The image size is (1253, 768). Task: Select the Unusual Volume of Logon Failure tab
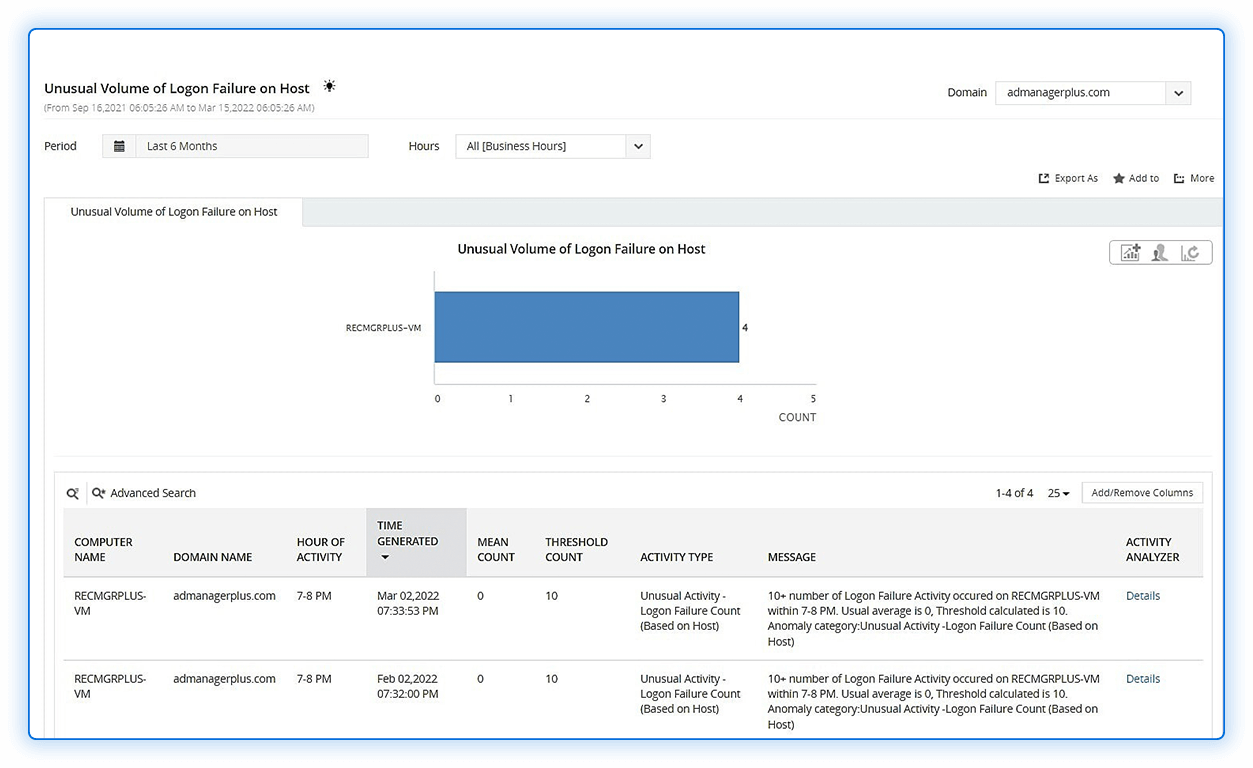[174, 212]
